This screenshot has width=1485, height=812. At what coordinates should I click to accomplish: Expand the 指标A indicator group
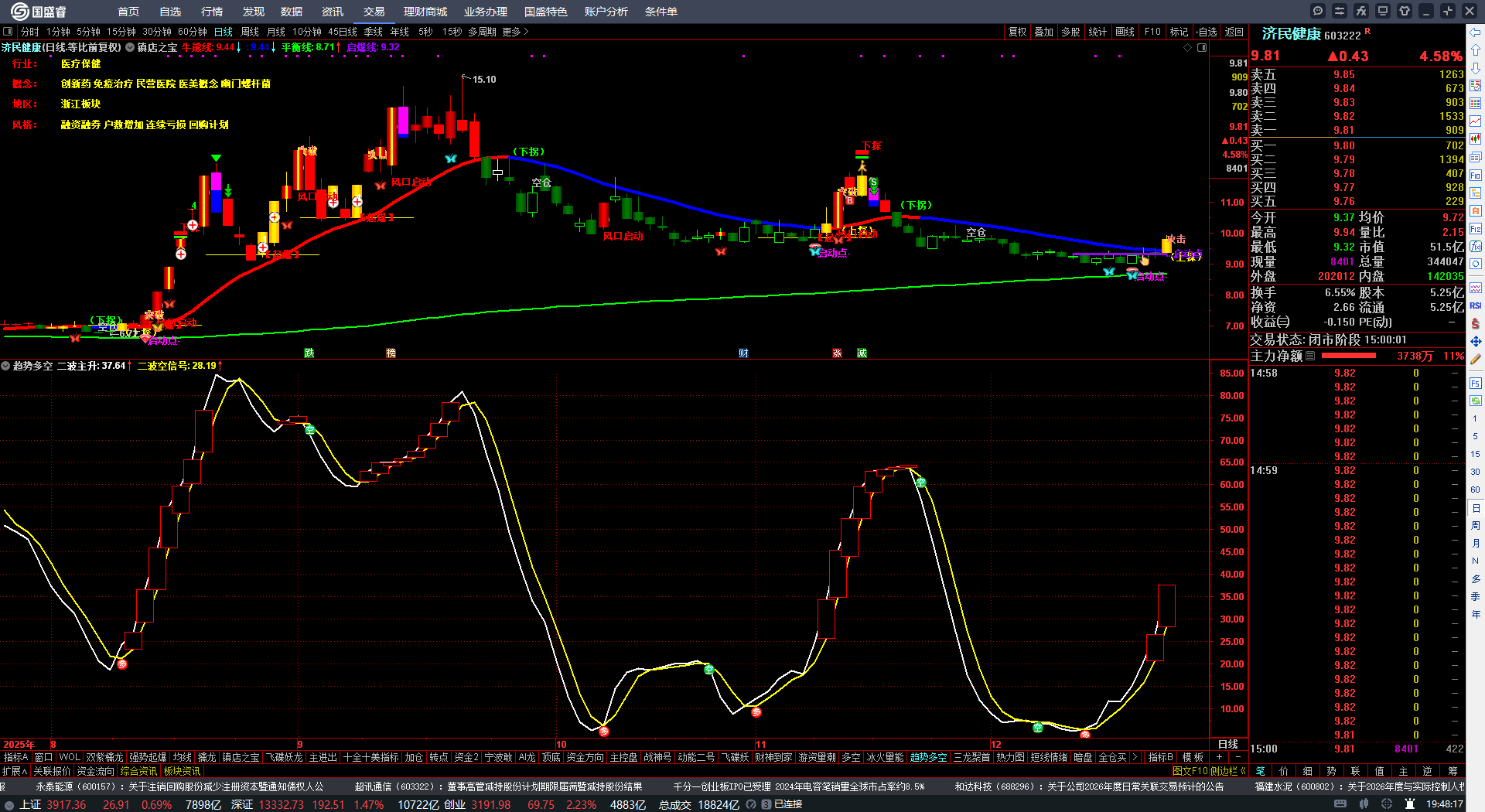15,757
